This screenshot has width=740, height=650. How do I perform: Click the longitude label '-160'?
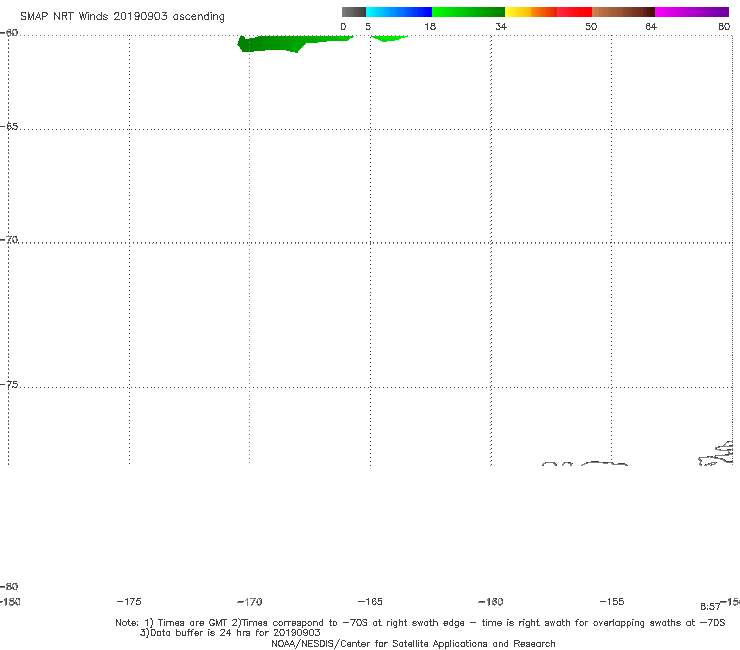coord(491,601)
